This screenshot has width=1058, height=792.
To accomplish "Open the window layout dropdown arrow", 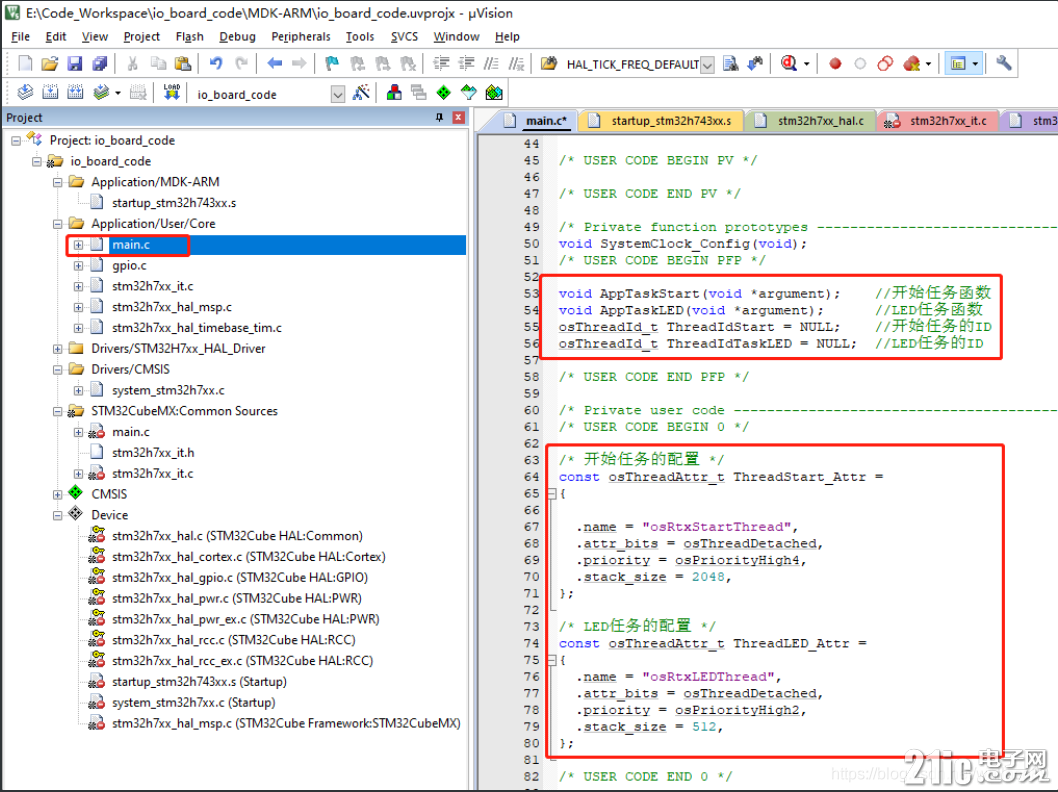I will pyautogui.click(x=976, y=64).
